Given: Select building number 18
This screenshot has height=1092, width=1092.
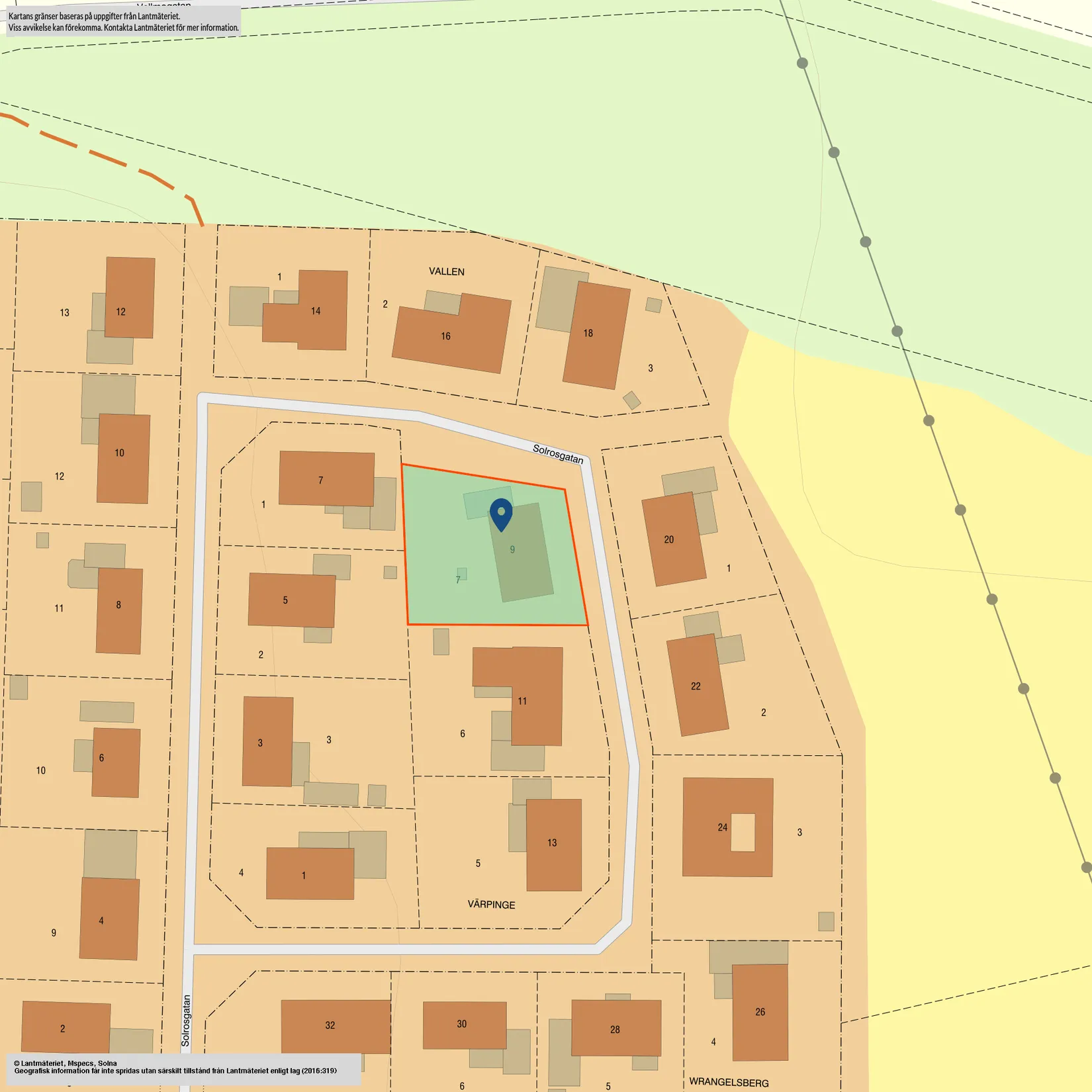Looking at the screenshot, I should (596, 335).
